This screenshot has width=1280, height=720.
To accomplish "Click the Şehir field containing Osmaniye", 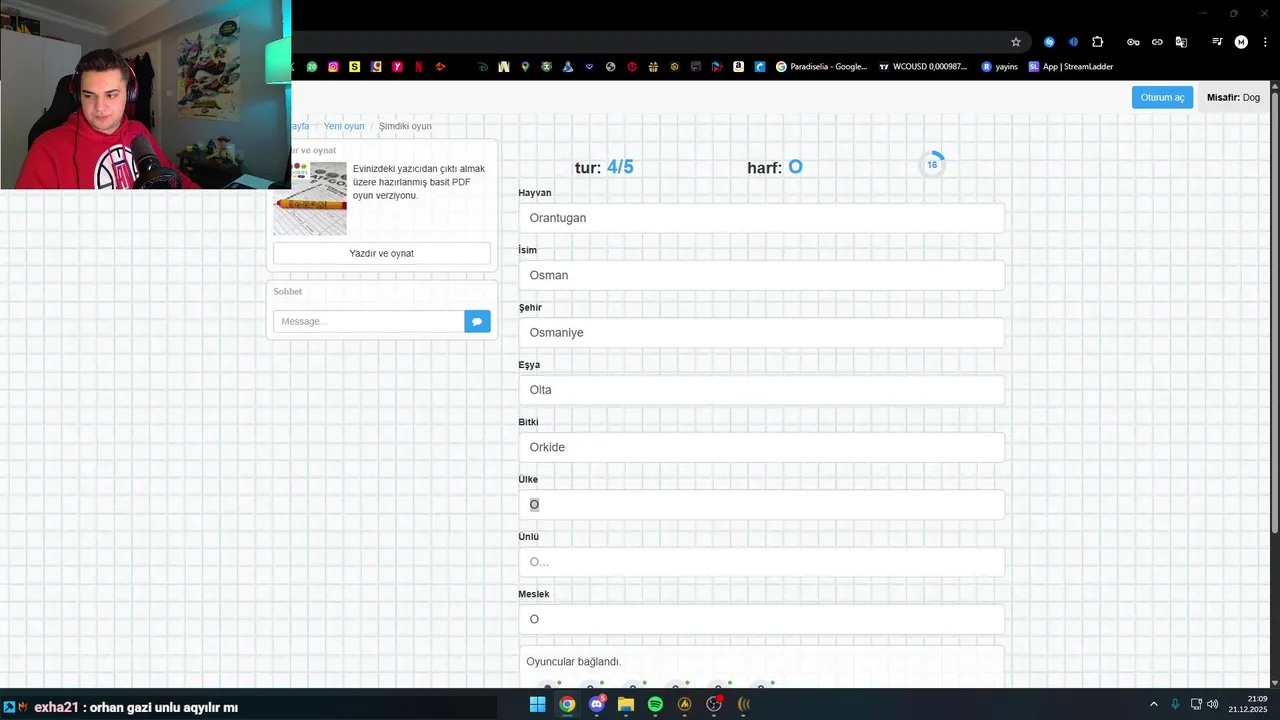I will click(761, 332).
